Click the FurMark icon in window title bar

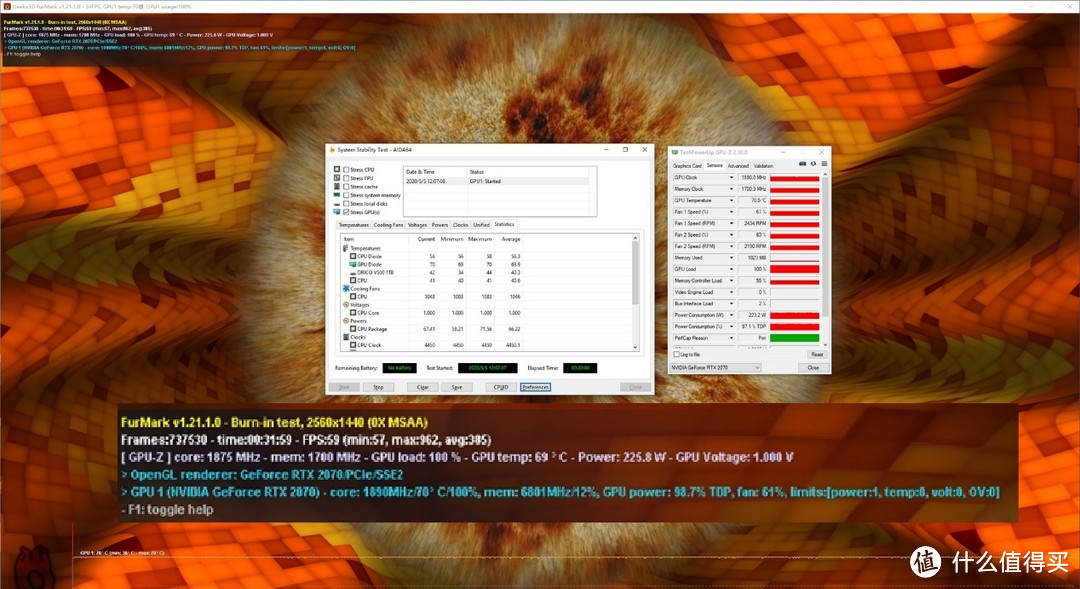pos(6,6)
